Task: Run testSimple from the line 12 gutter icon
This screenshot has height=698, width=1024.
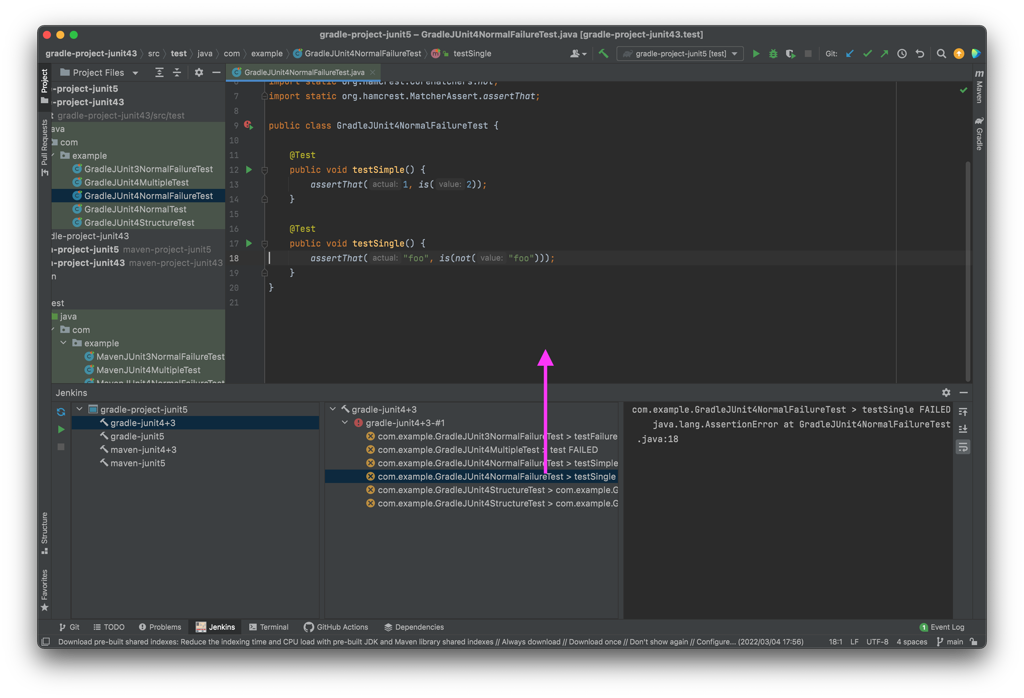Action: pos(249,170)
